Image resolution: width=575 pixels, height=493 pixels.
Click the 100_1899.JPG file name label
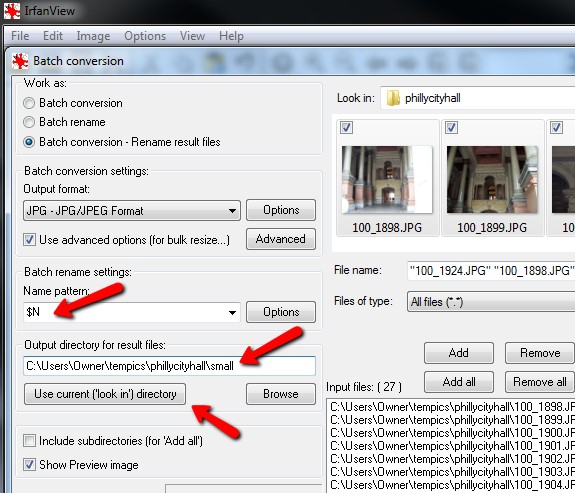(x=492, y=228)
